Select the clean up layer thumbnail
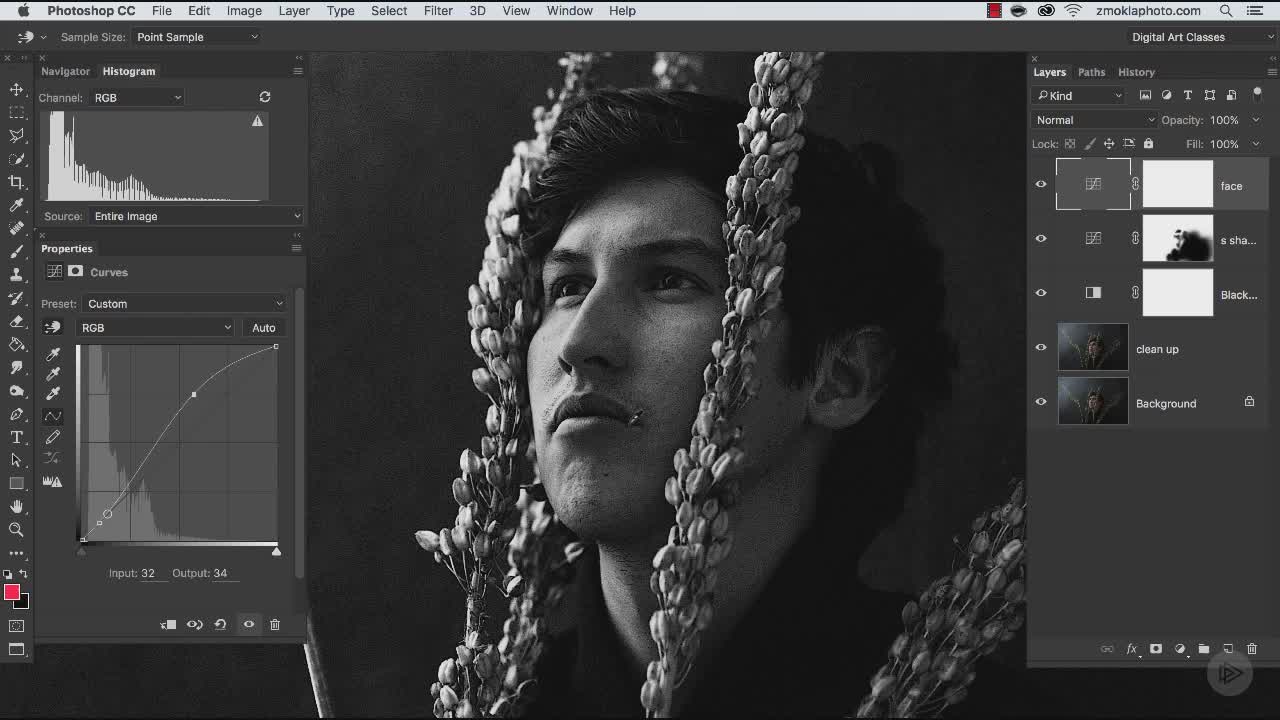This screenshot has height=720, width=1280. pyautogui.click(x=1093, y=348)
